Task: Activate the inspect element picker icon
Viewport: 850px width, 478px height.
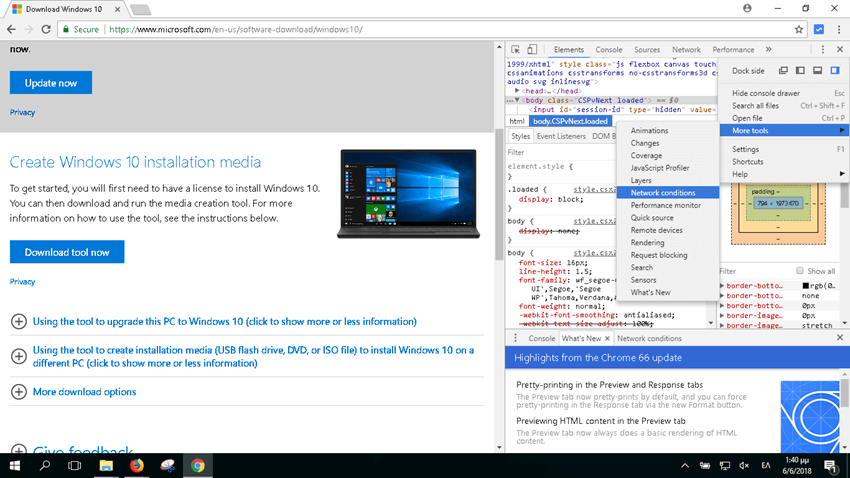Action: click(516, 49)
